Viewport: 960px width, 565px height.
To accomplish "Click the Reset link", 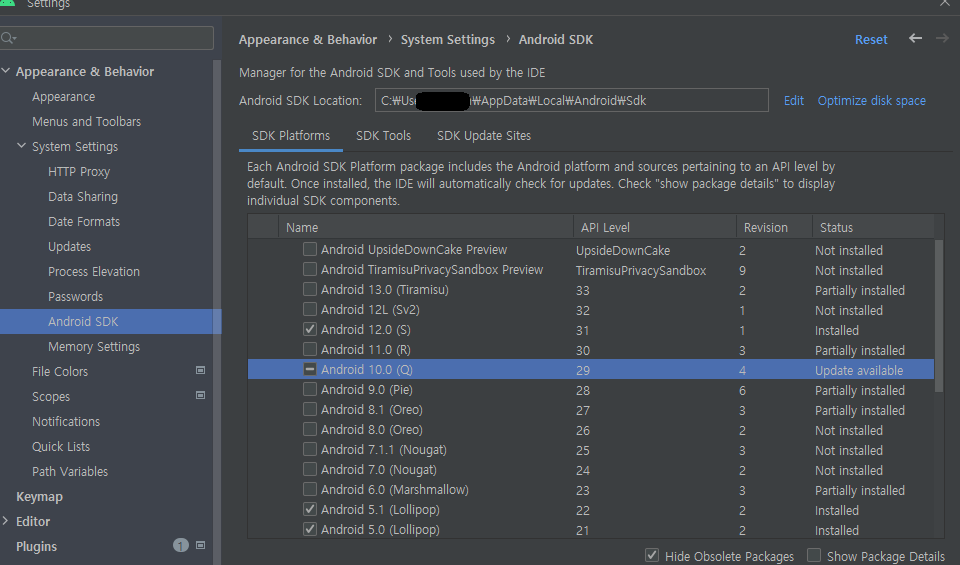I will 871,40.
